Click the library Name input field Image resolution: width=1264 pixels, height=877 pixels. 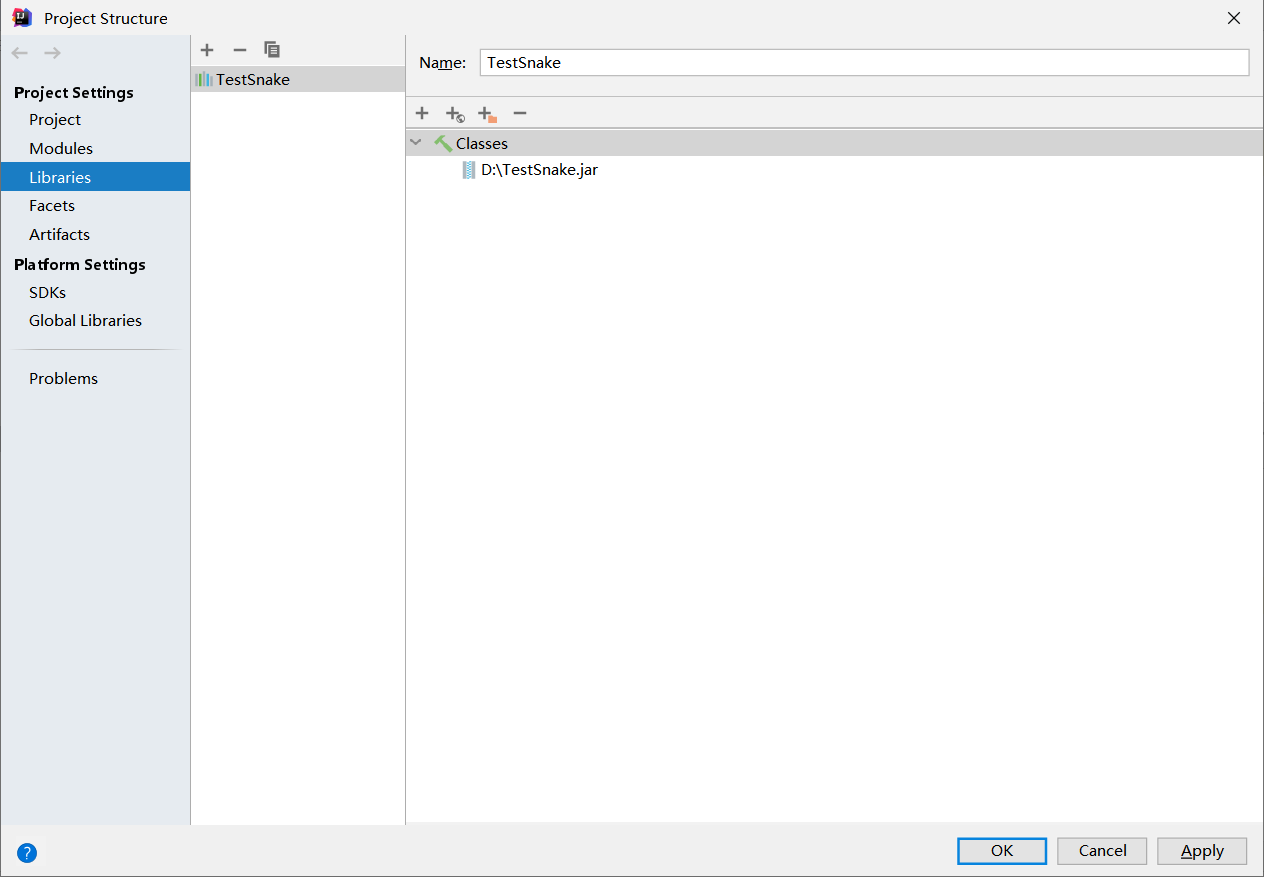click(865, 62)
